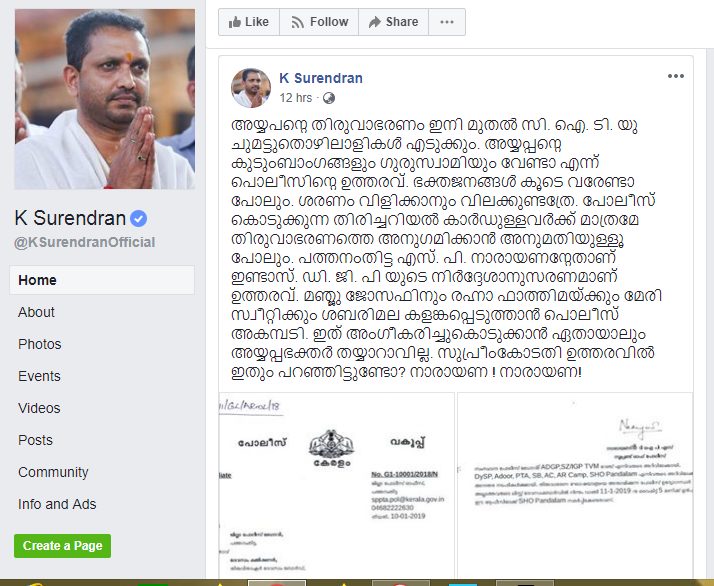Open the About section
This screenshot has width=714, height=586.
pos(36,312)
